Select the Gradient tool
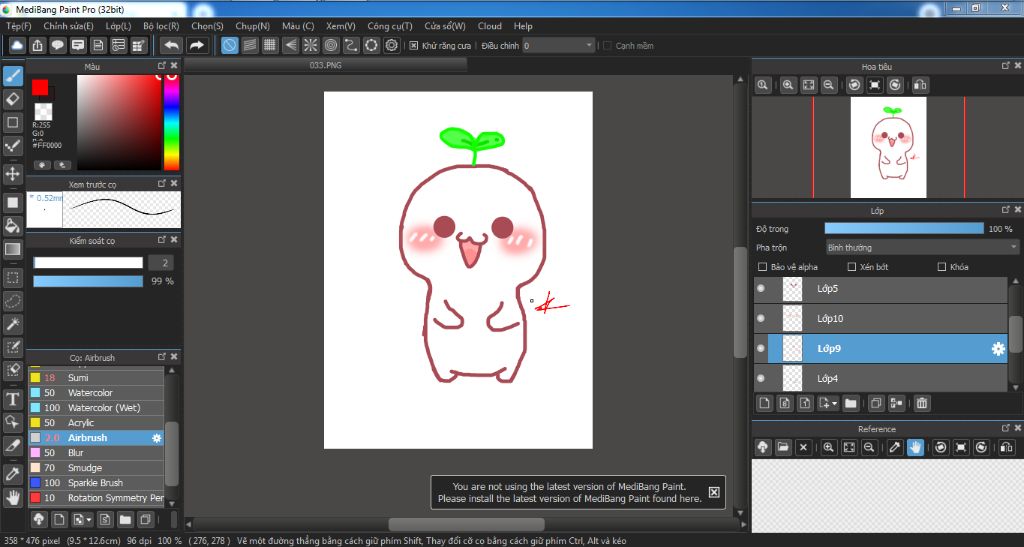Viewport: 1024px width, 547px height. pyautogui.click(x=12, y=249)
